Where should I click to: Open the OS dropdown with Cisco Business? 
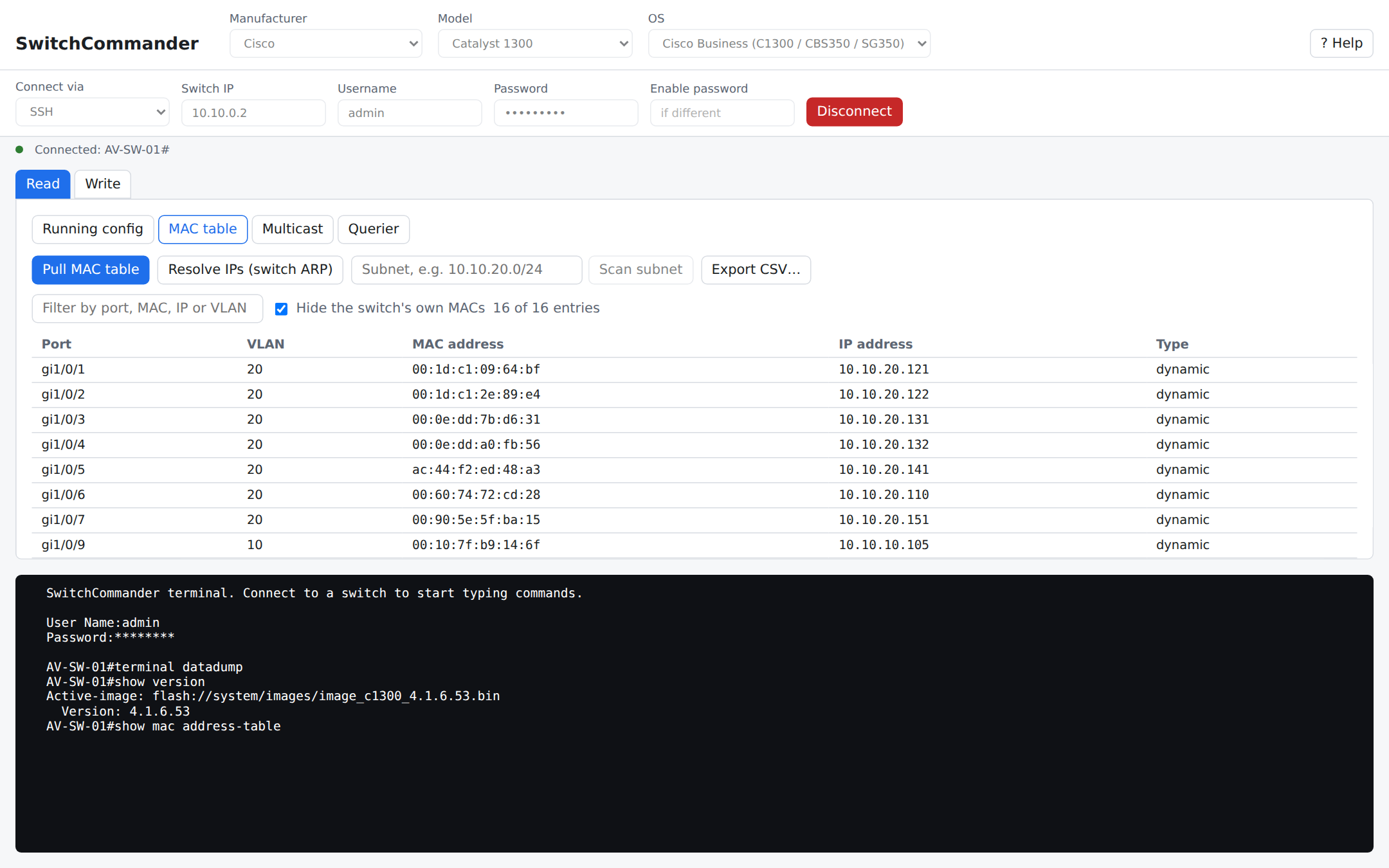click(789, 44)
